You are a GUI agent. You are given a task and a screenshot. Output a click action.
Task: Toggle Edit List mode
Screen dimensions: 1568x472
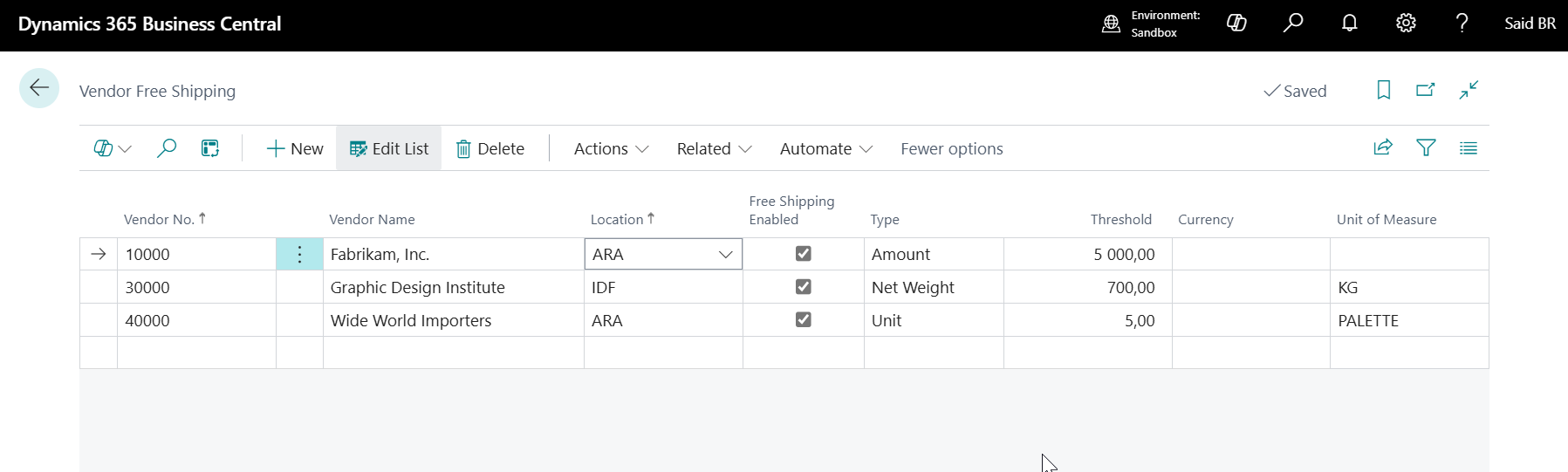389,148
